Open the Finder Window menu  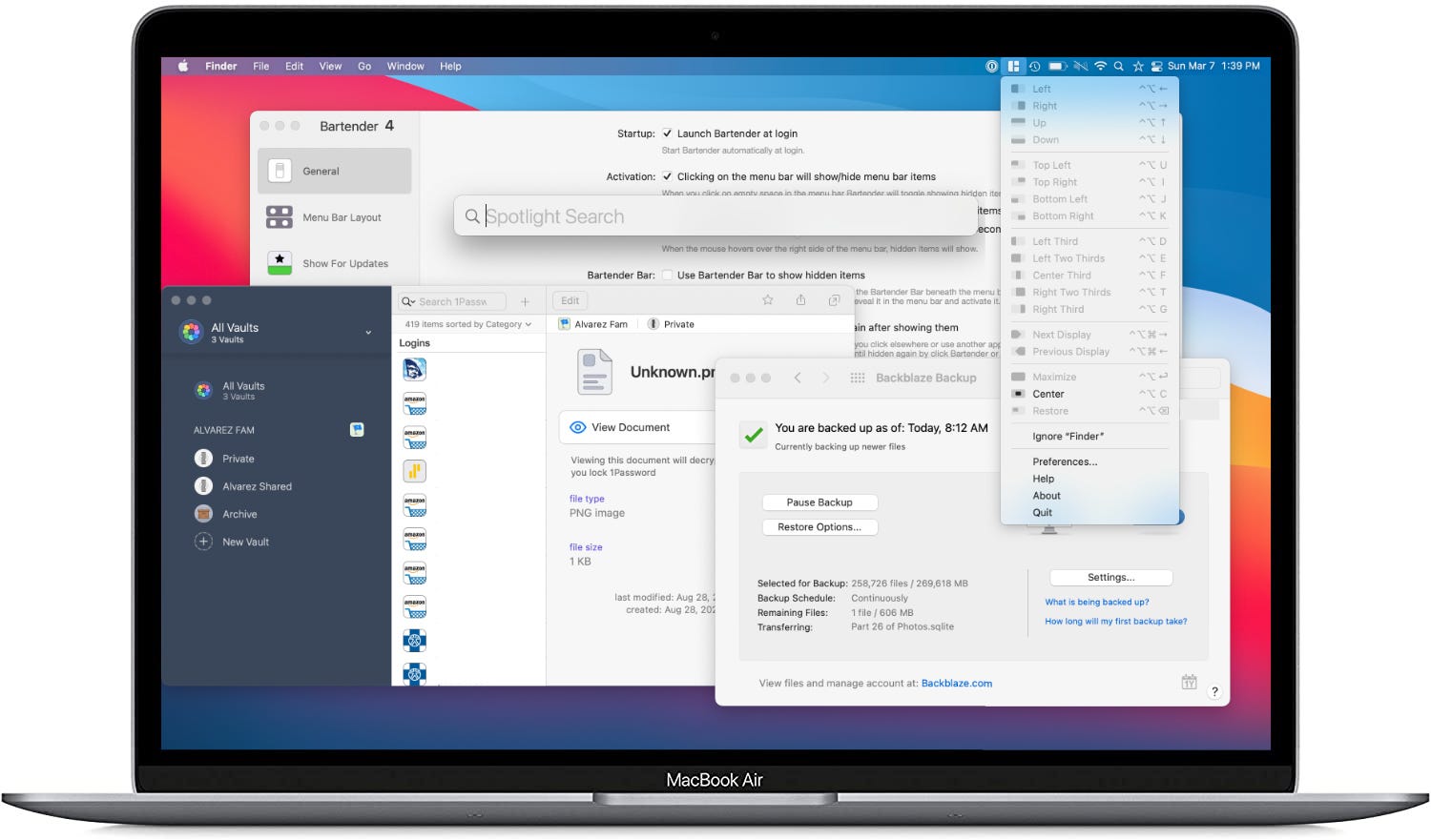(405, 66)
